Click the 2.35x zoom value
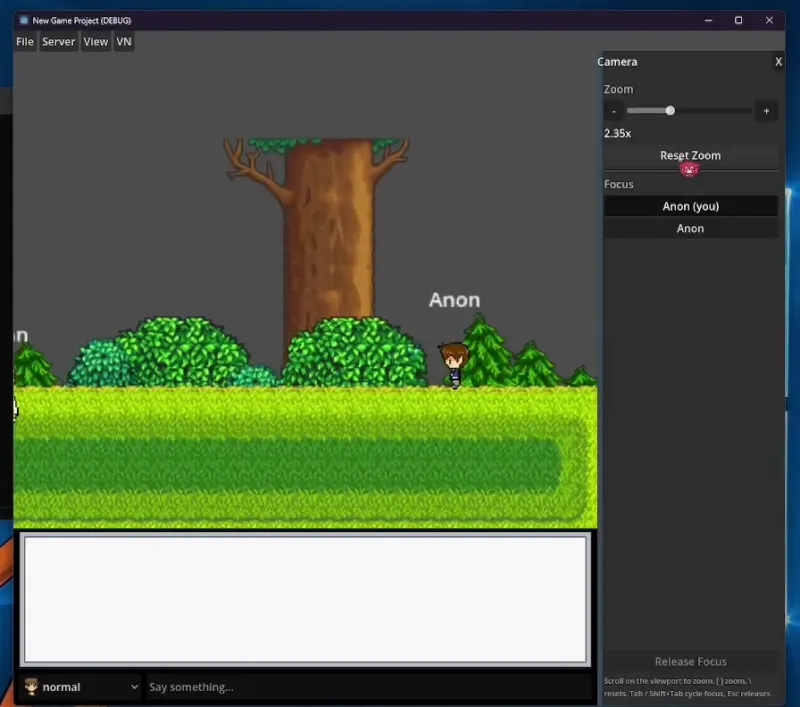This screenshot has height=707, width=800. [617, 134]
